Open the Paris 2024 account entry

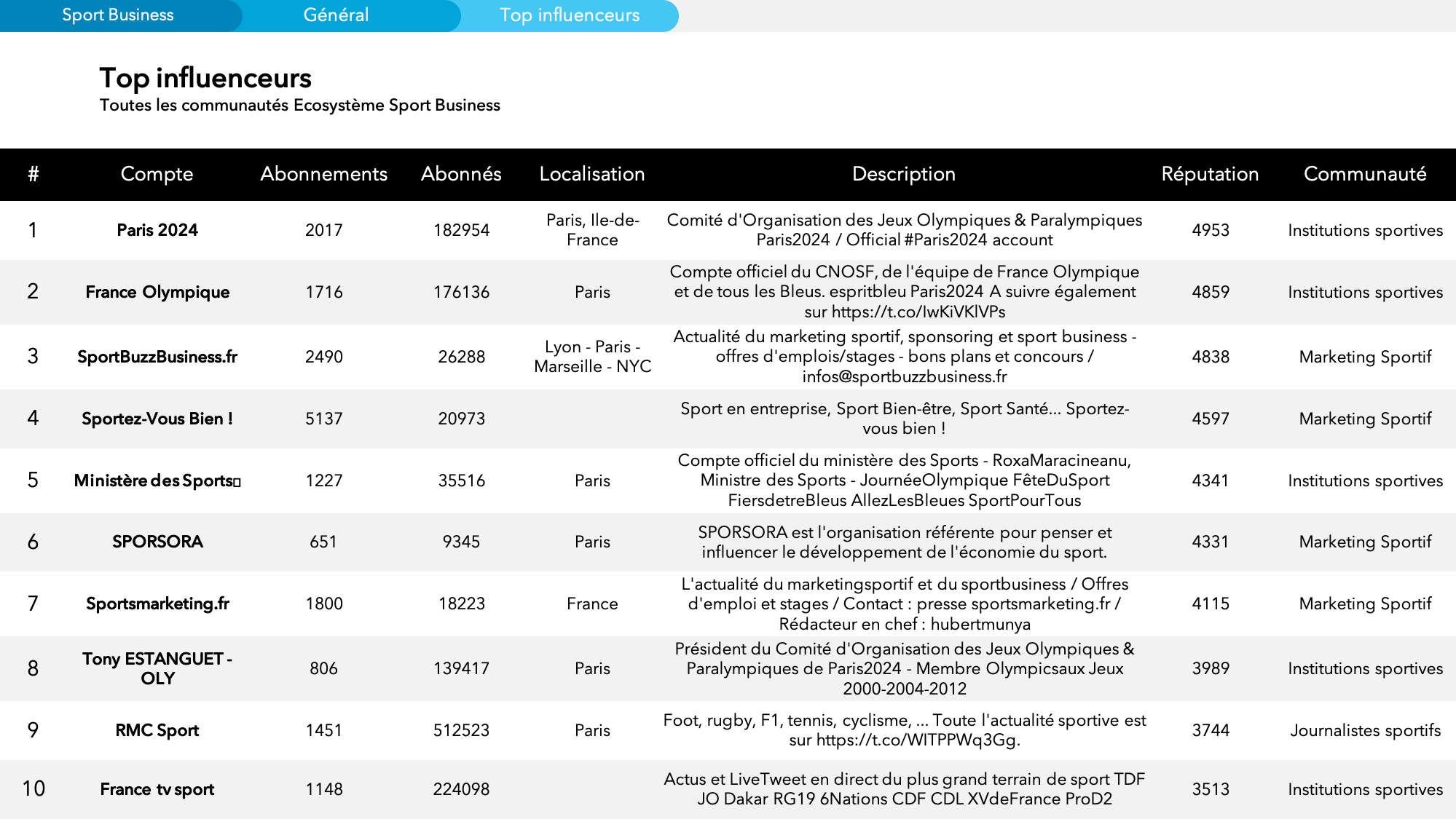point(157,230)
